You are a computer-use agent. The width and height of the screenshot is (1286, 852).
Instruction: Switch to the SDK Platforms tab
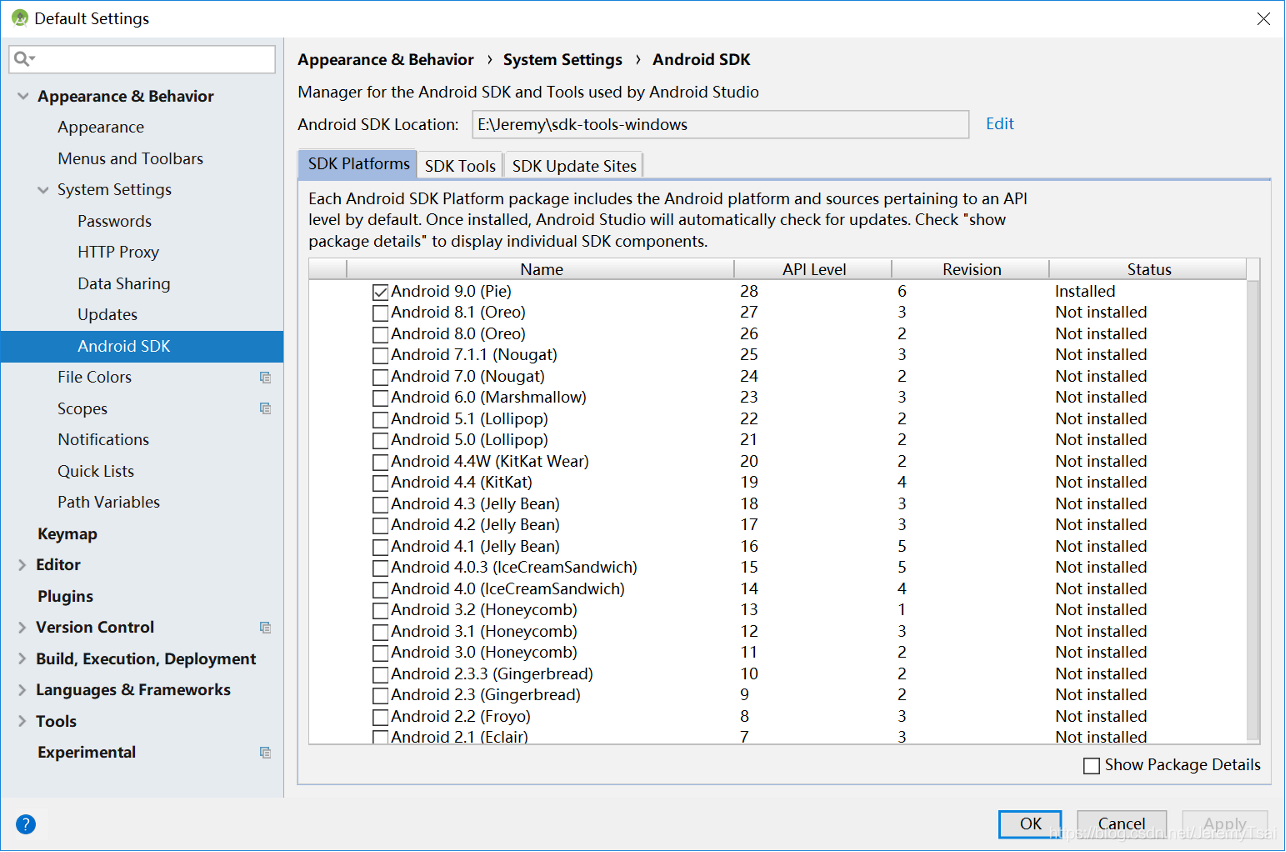click(x=358, y=164)
